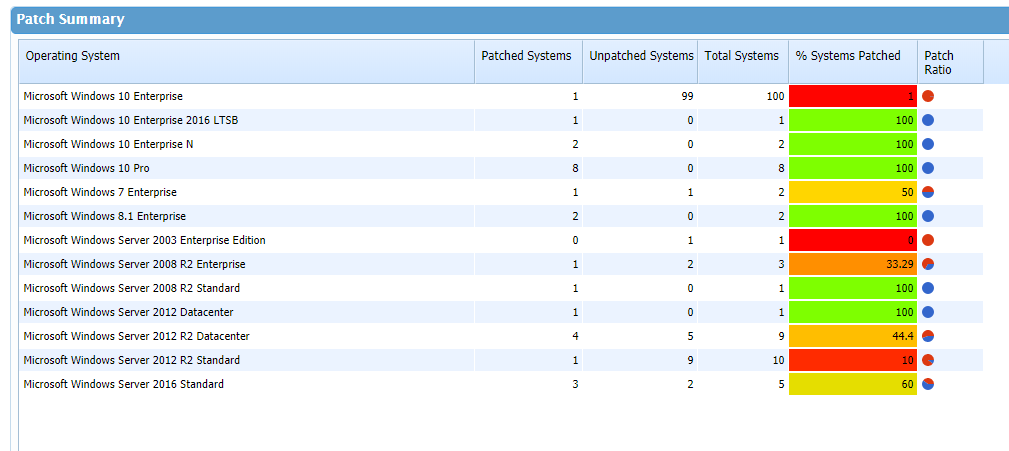The width and height of the screenshot is (1009, 451).
Task: Click the pie icon for Server 2012 Datacenter
Action: point(928,312)
